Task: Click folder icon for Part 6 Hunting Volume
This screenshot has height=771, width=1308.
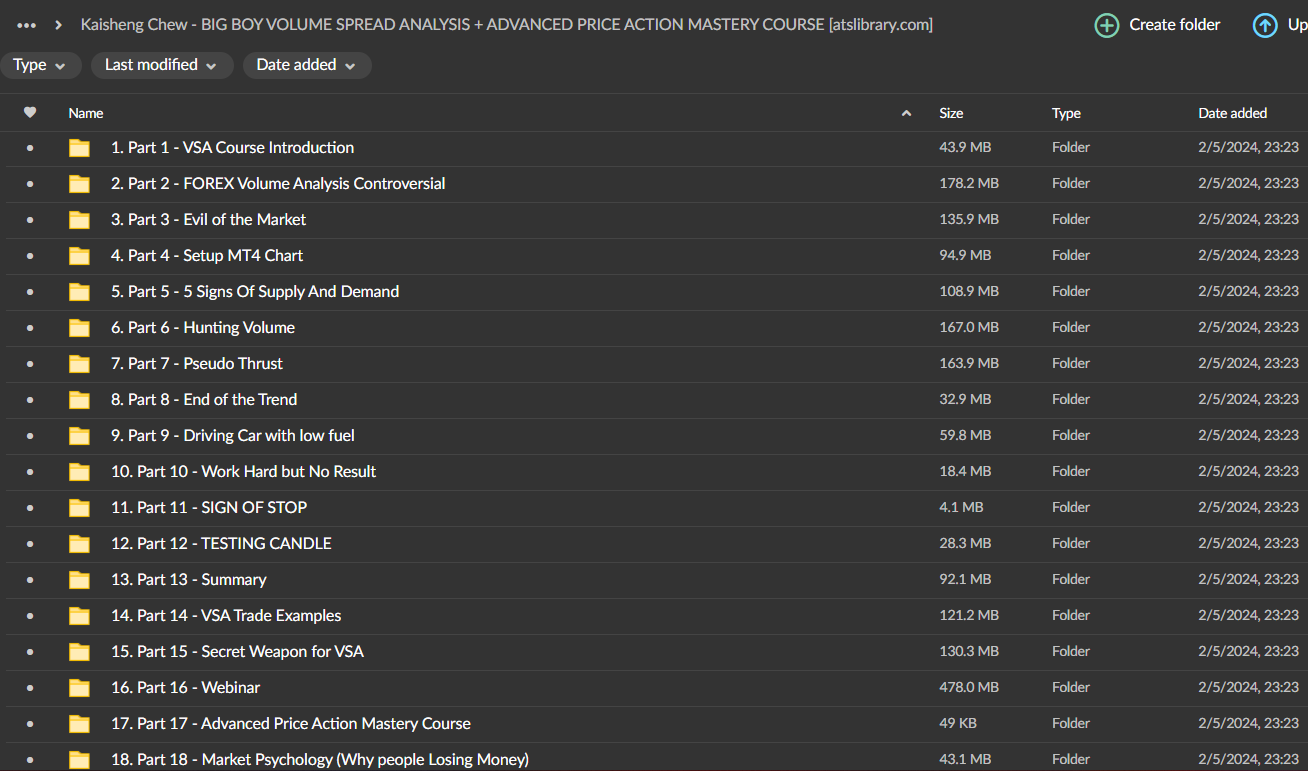Action: coord(79,328)
